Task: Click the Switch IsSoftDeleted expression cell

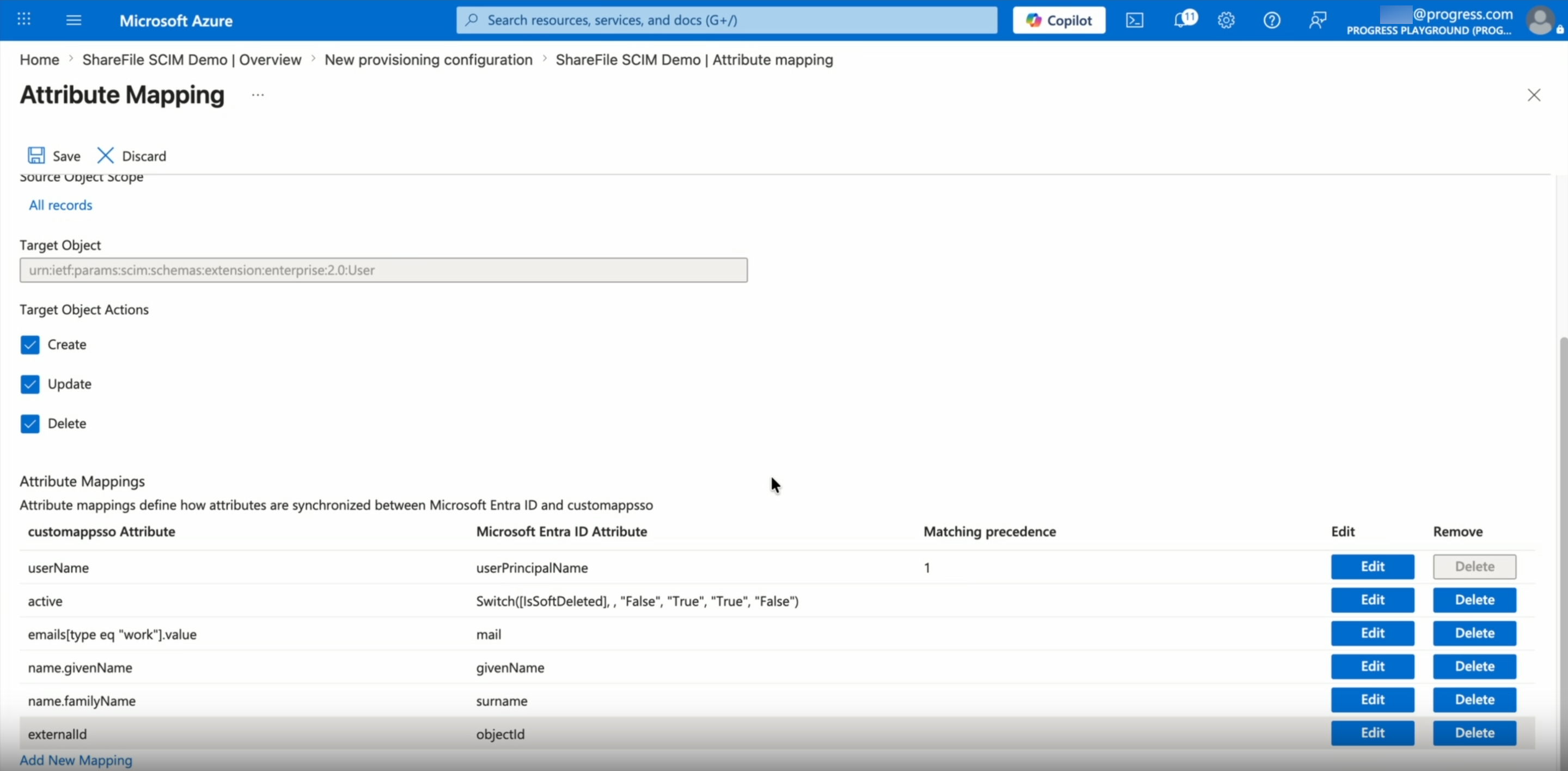Action: (x=637, y=601)
